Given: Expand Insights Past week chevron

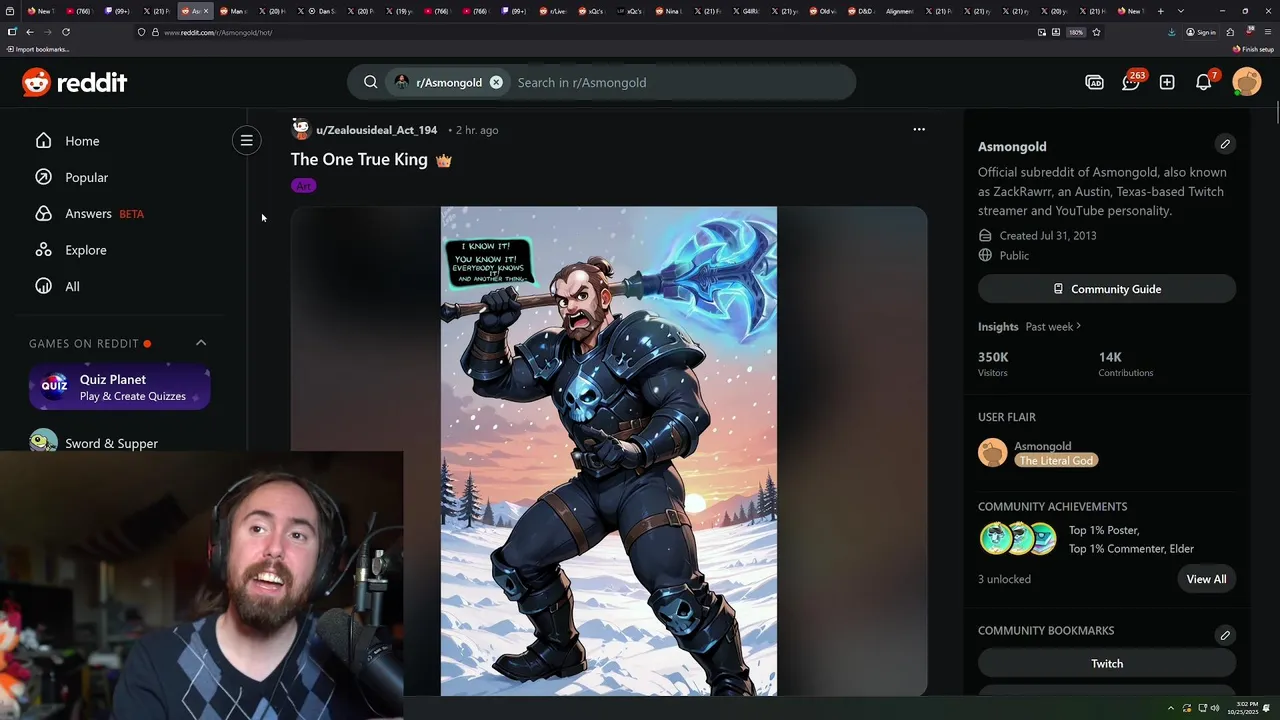Looking at the screenshot, I should (x=1078, y=326).
